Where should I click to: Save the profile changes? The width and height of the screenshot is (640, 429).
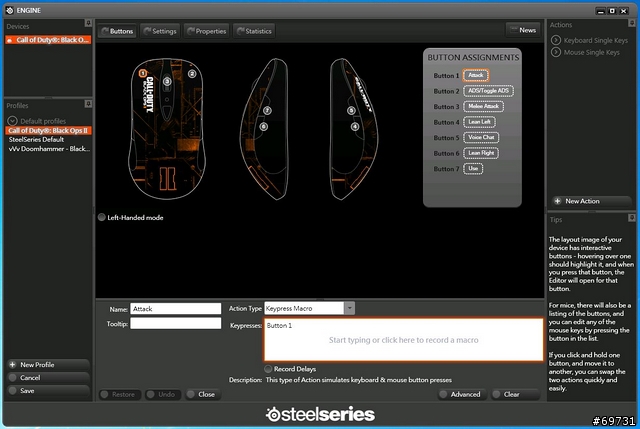48,391
